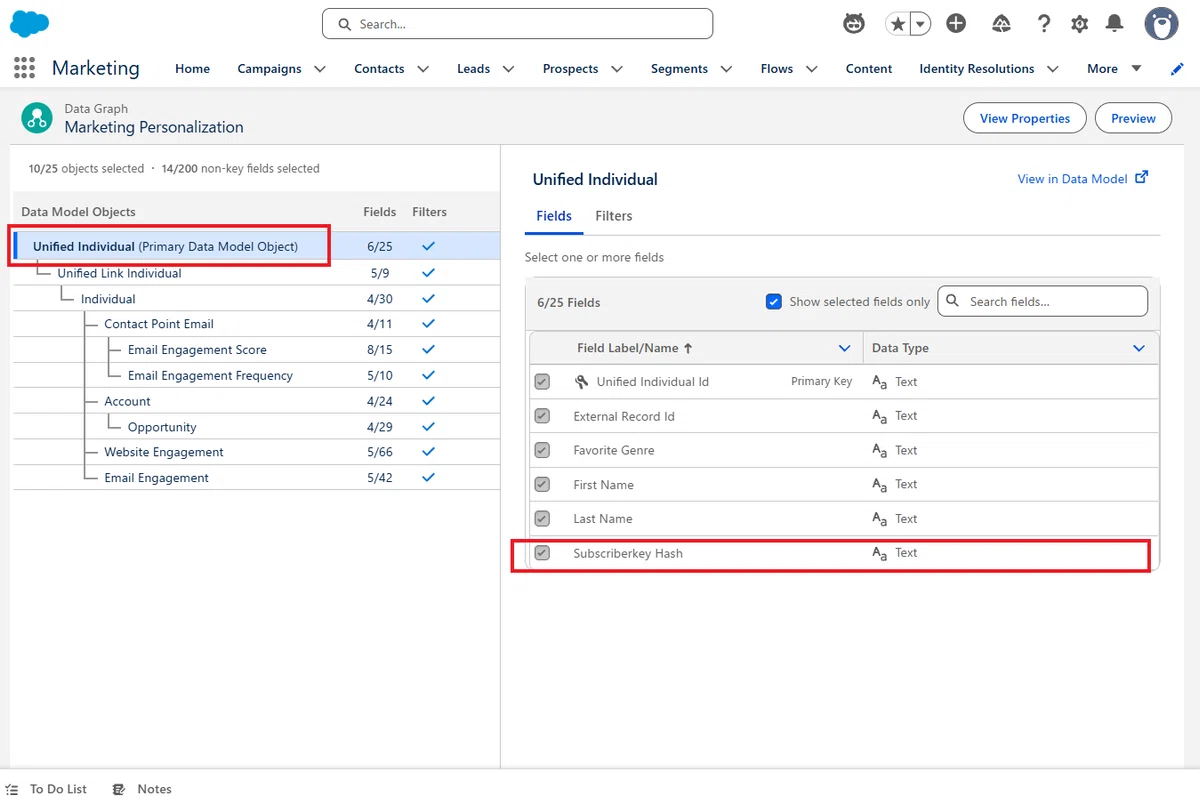Screen dimensions: 1200x804
Task: Click the Notes icon in the utility bar
Action: click(x=119, y=789)
